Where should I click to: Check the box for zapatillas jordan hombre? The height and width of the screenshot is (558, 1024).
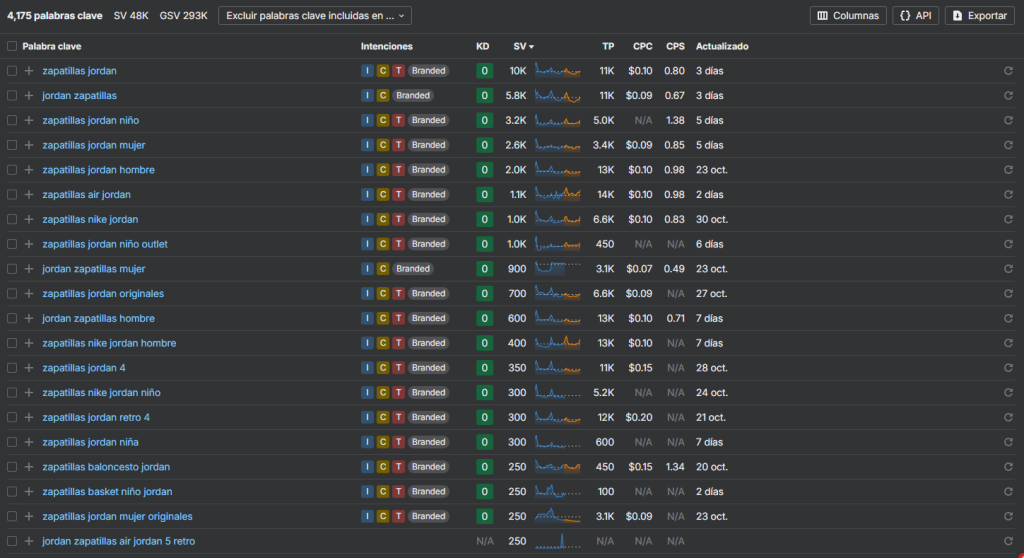coord(12,170)
